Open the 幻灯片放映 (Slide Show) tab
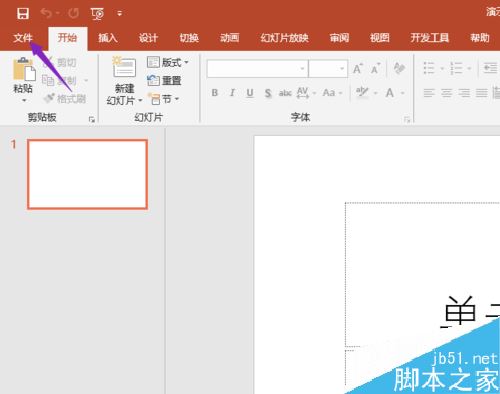 (284, 38)
